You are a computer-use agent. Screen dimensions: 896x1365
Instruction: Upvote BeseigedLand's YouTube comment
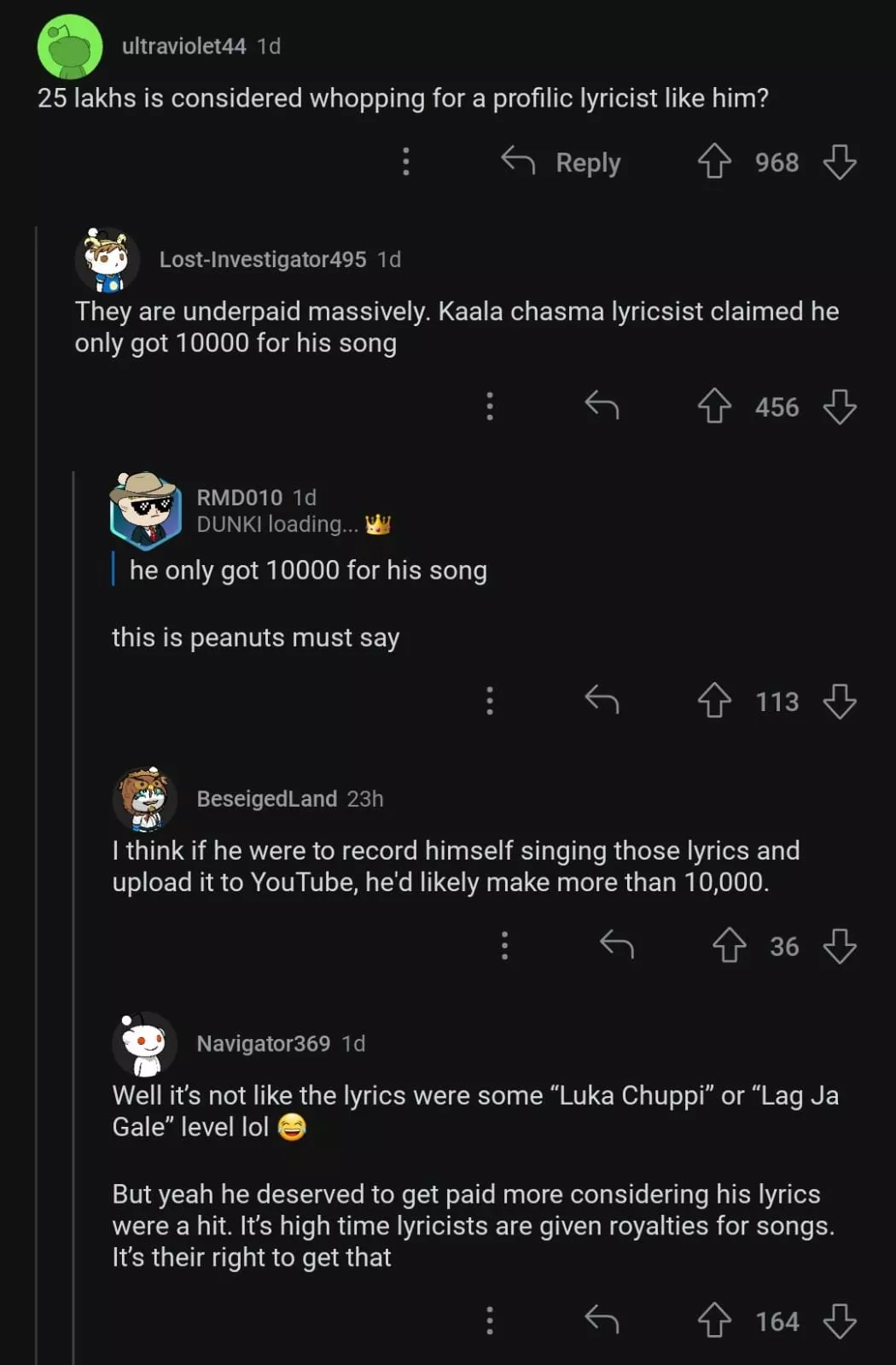click(x=729, y=946)
